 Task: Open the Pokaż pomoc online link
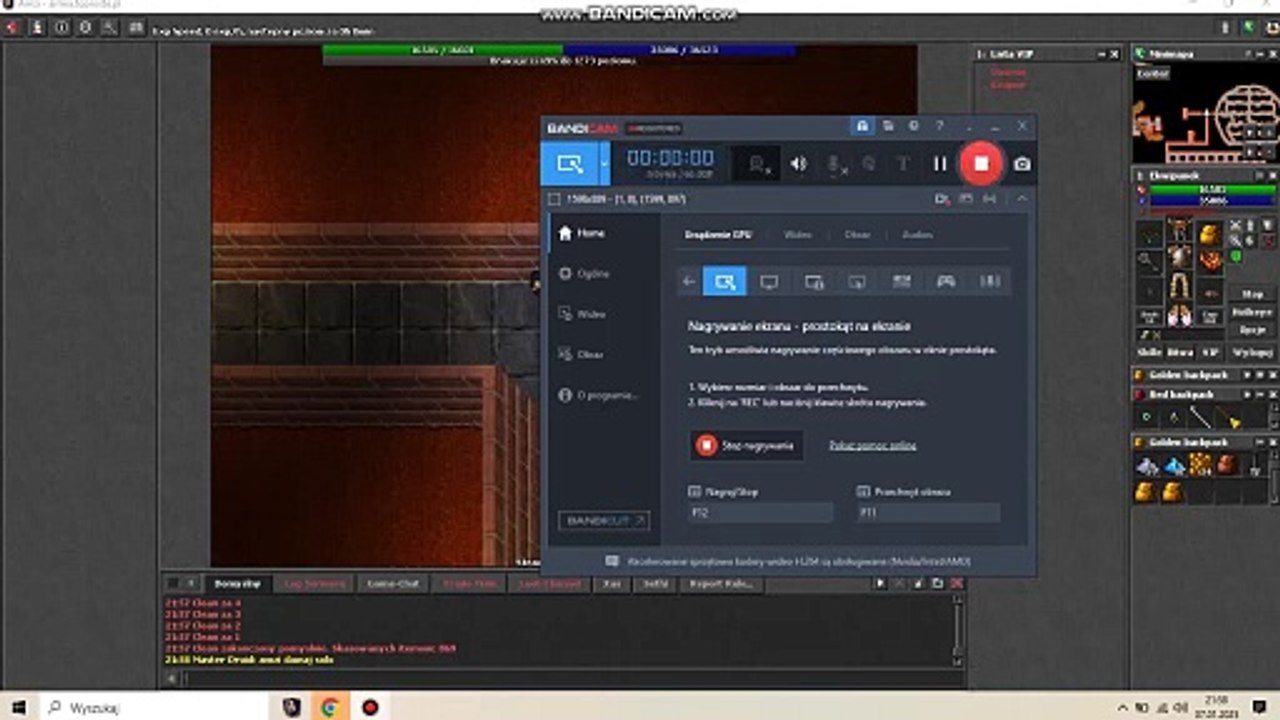coord(873,445)
